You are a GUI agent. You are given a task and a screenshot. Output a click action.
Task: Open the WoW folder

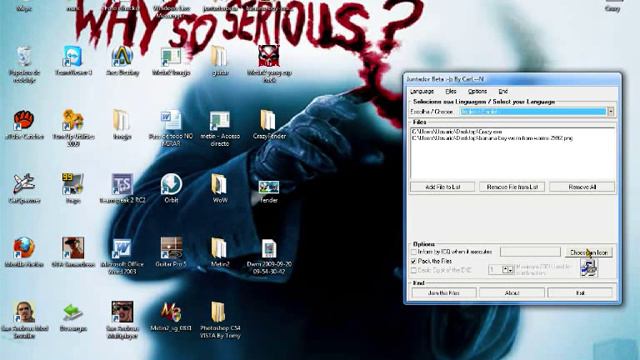point(220,184)
